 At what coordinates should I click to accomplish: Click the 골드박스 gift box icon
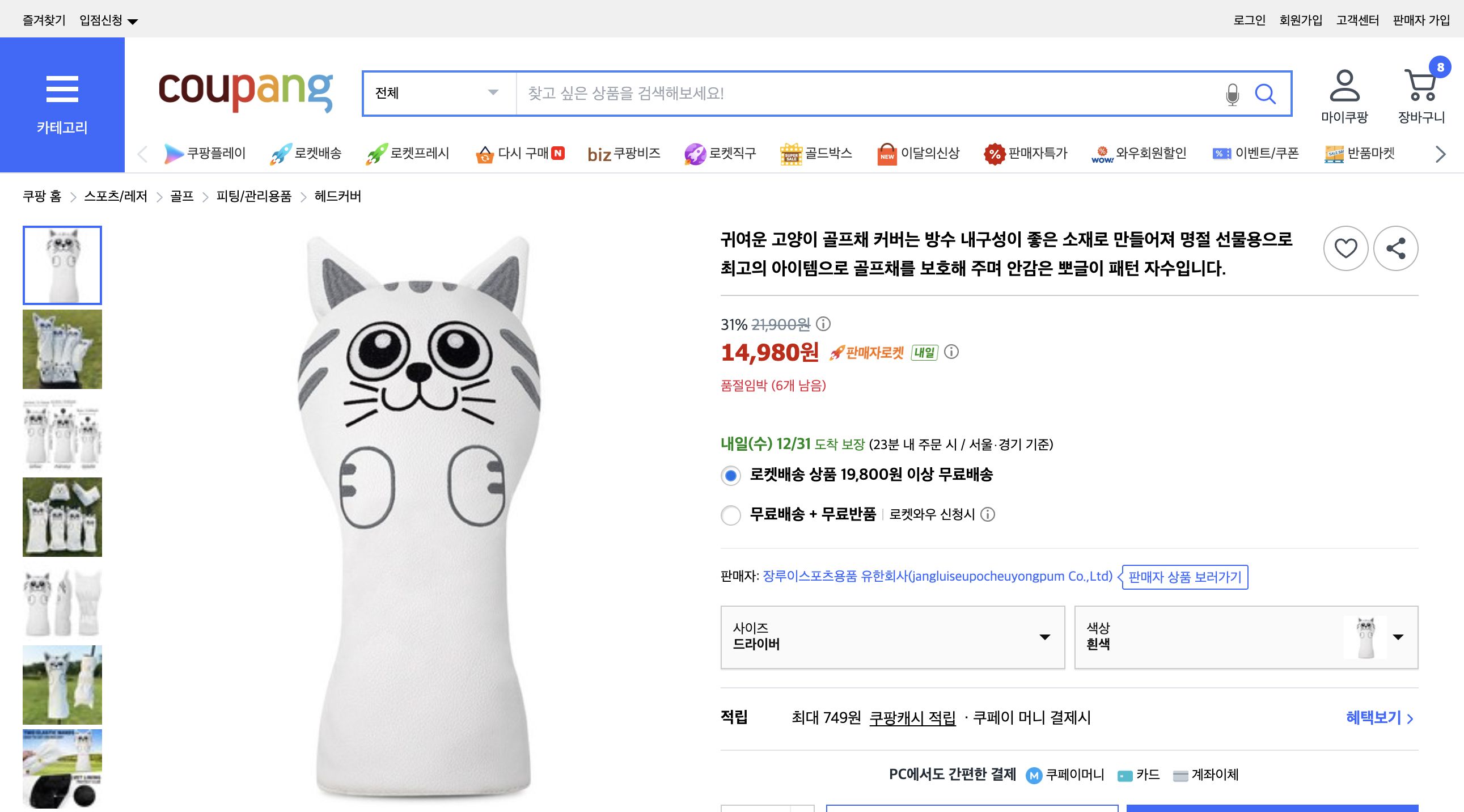click(791, 154)
